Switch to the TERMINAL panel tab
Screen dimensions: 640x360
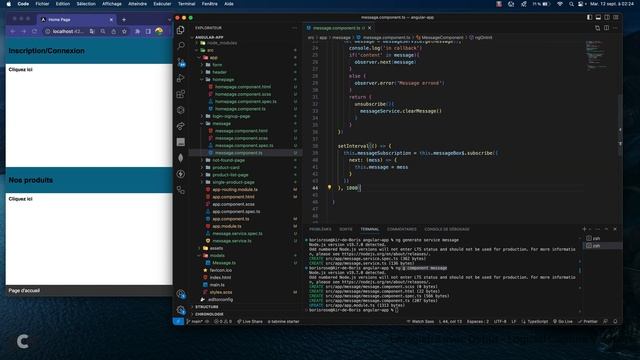pos(369,229)
